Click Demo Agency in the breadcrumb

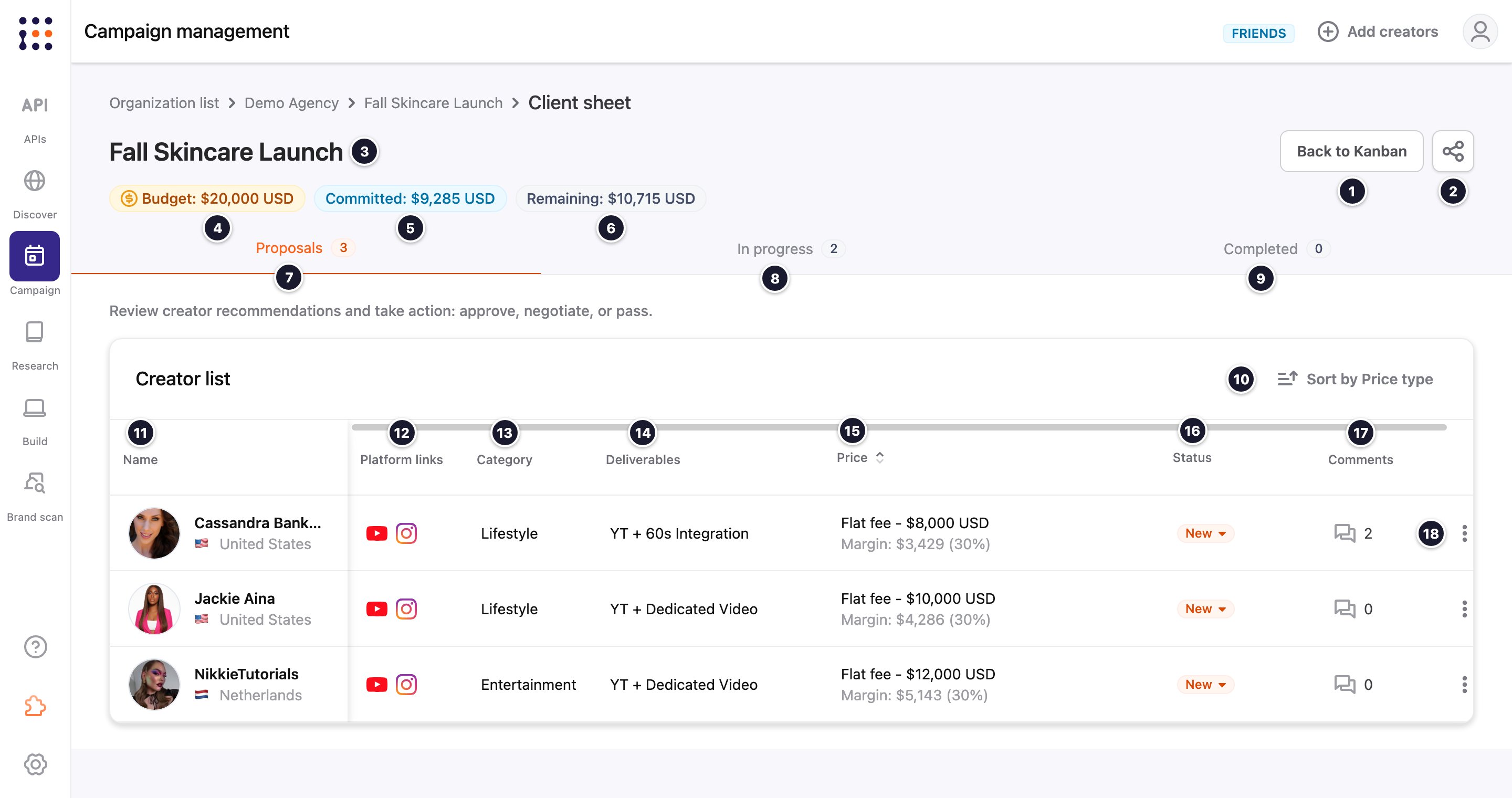point(291,103)
